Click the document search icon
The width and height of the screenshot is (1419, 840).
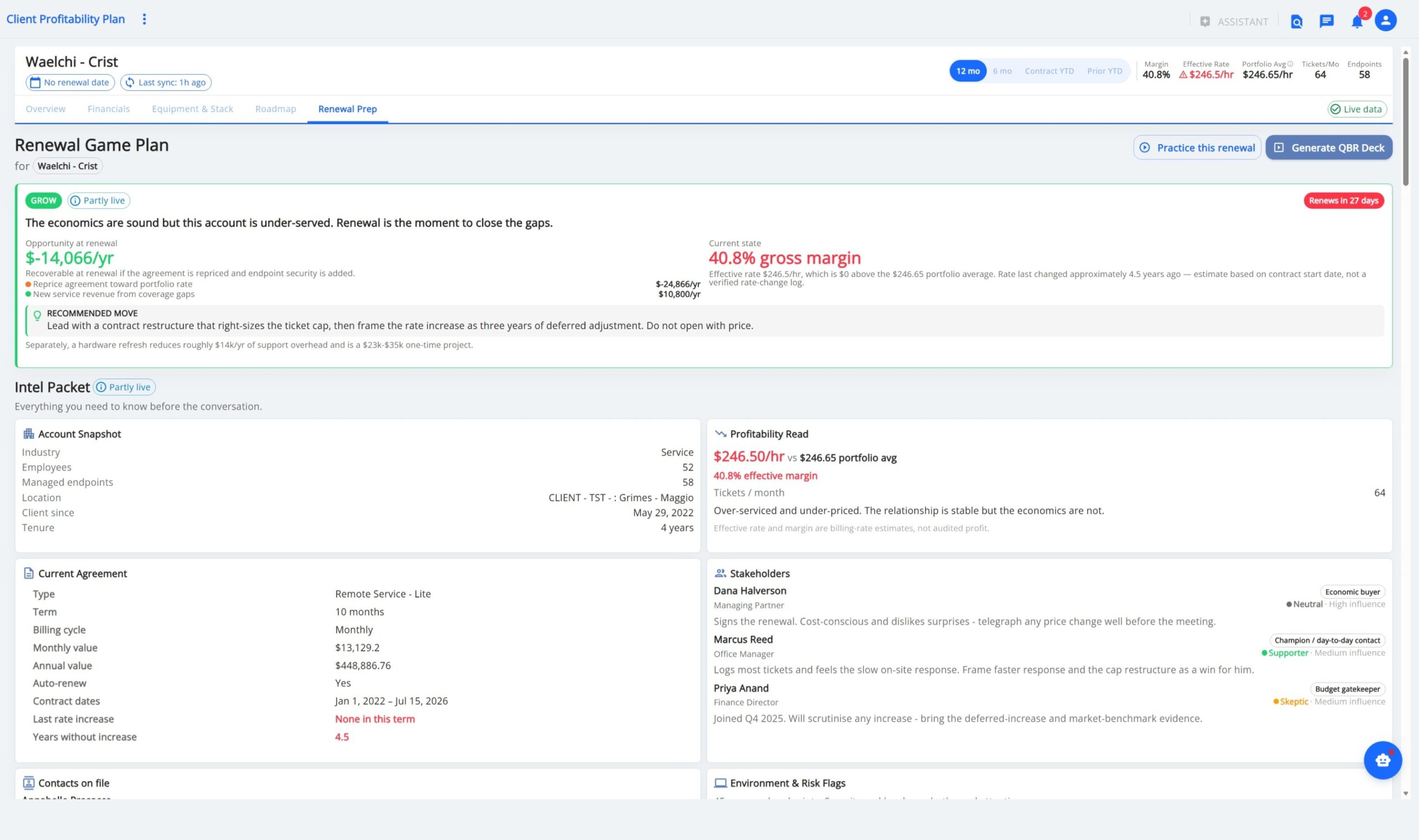click(x=1296, y=22)
